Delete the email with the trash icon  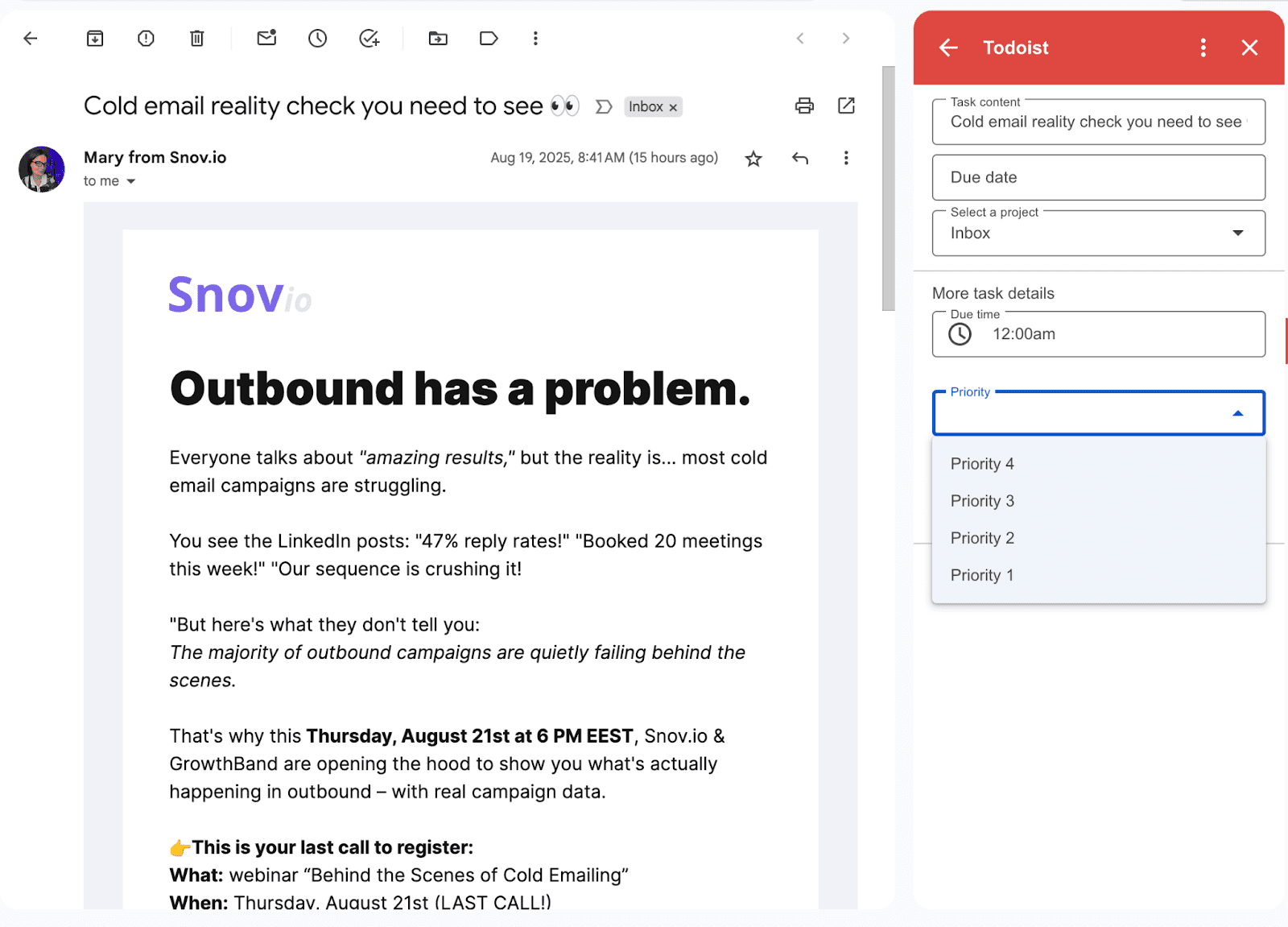coord(197,38)
